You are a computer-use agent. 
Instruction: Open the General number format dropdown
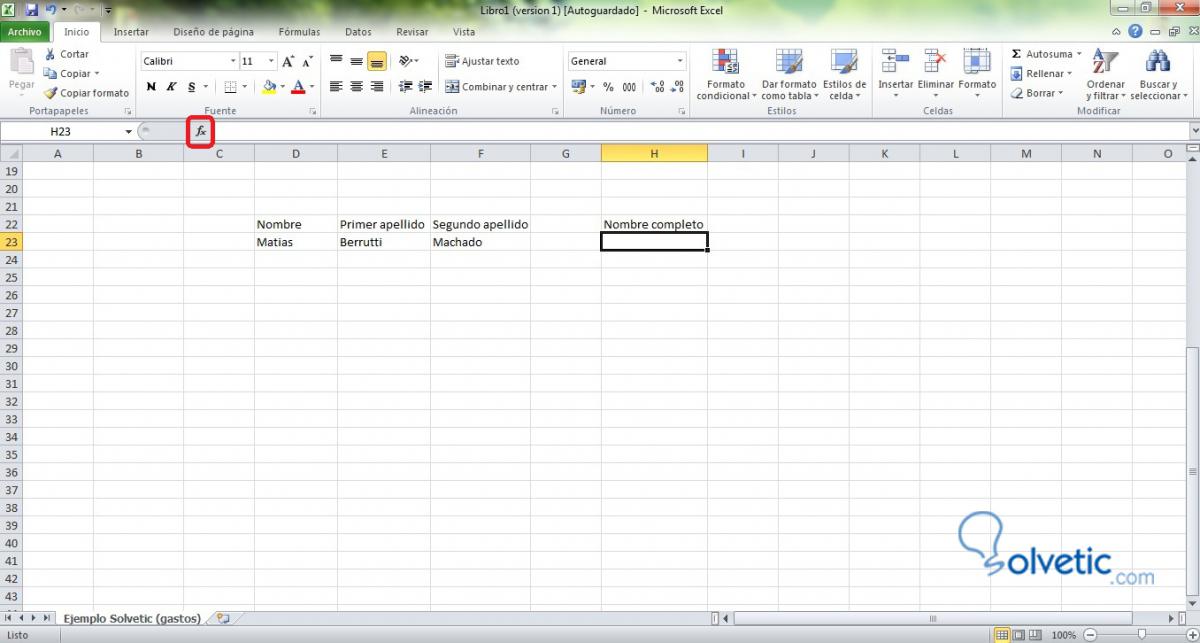click(680, 61)
